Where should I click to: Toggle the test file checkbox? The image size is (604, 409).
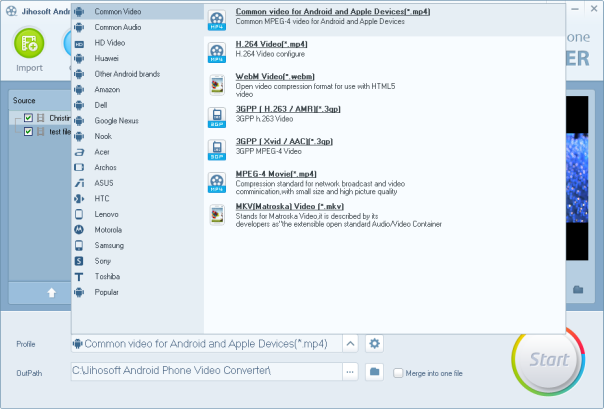(x=29, y=131)
